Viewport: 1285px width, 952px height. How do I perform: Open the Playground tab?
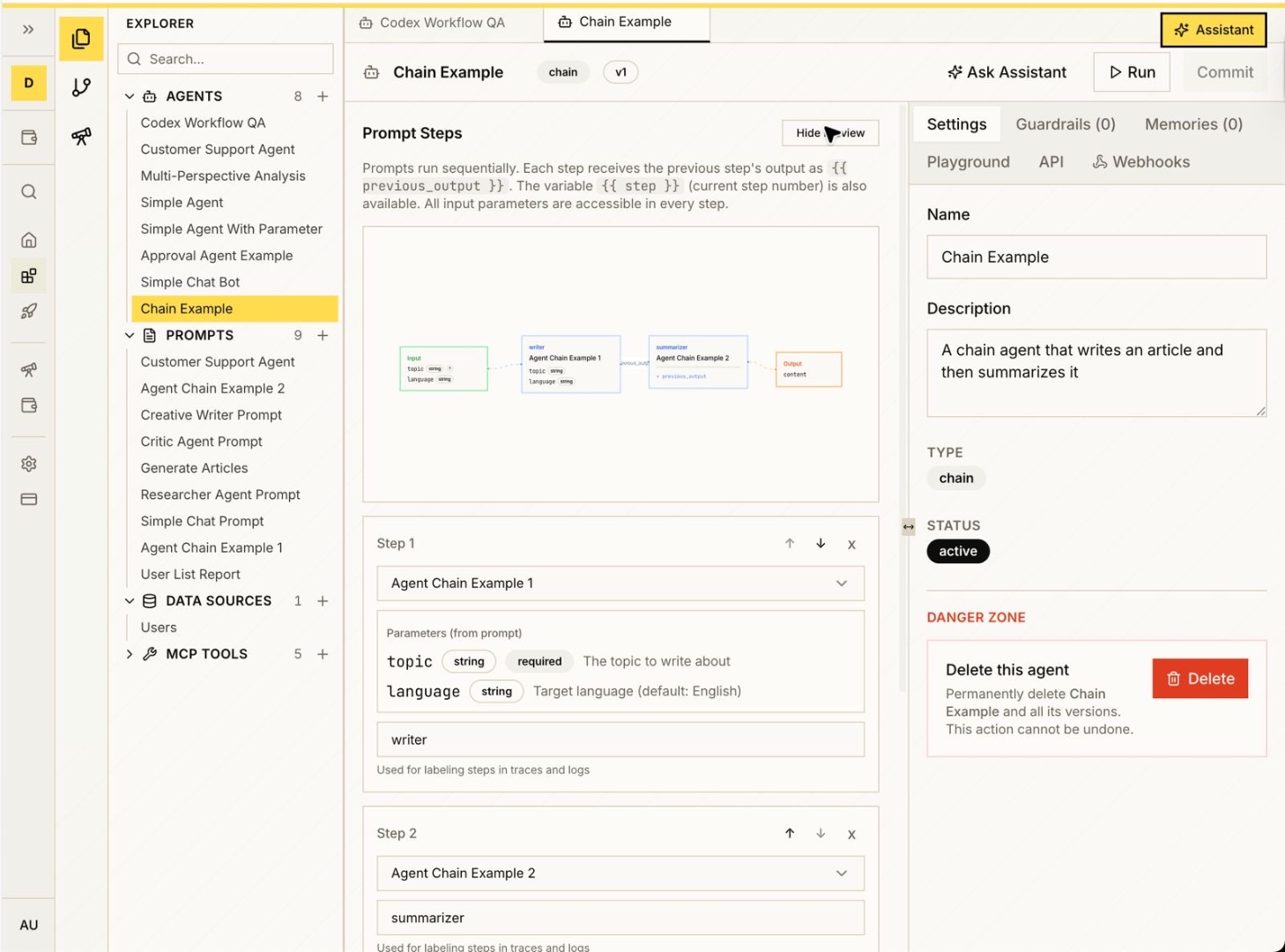pyautogui.click(x=968, y=162)
